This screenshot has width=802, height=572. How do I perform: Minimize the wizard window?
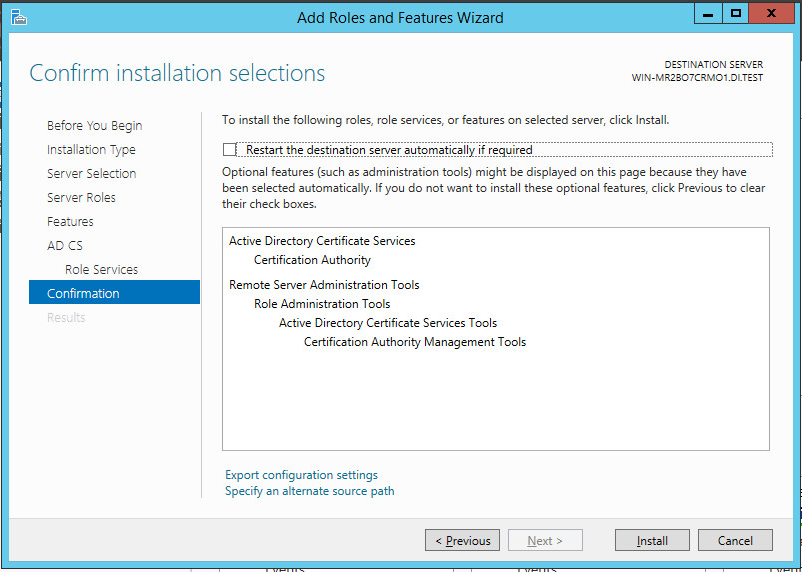[708, 13]
